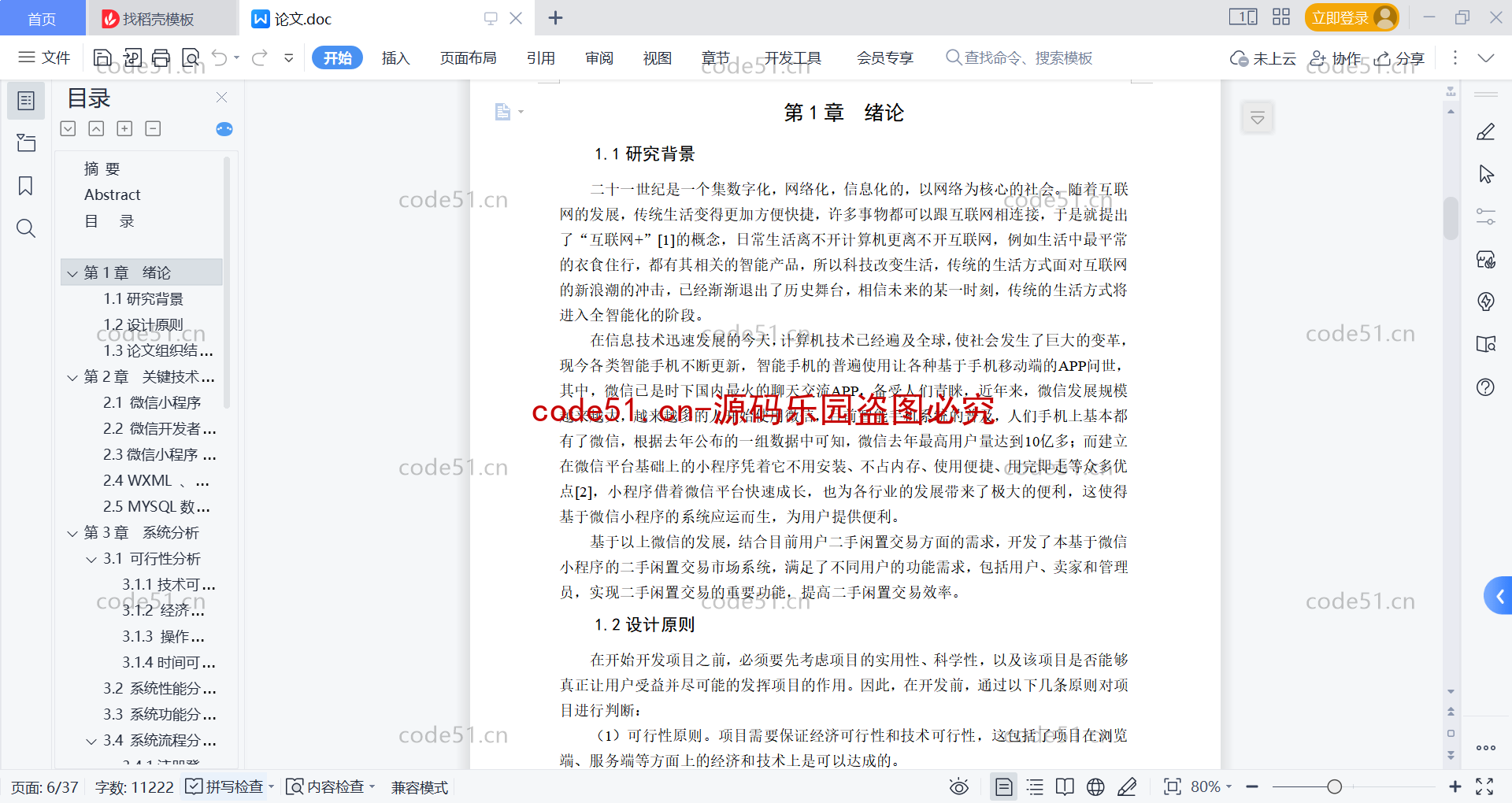Open the chapter navigation sidebar icon
This screenshot has width=1512, height=803.
click(x=26, y=142)
